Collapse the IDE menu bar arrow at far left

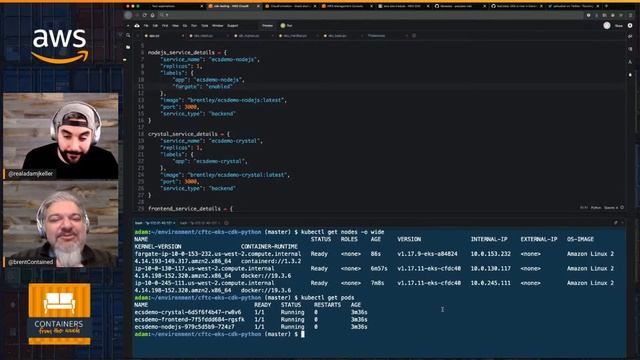pyautogui.click(x=128, y=25)
